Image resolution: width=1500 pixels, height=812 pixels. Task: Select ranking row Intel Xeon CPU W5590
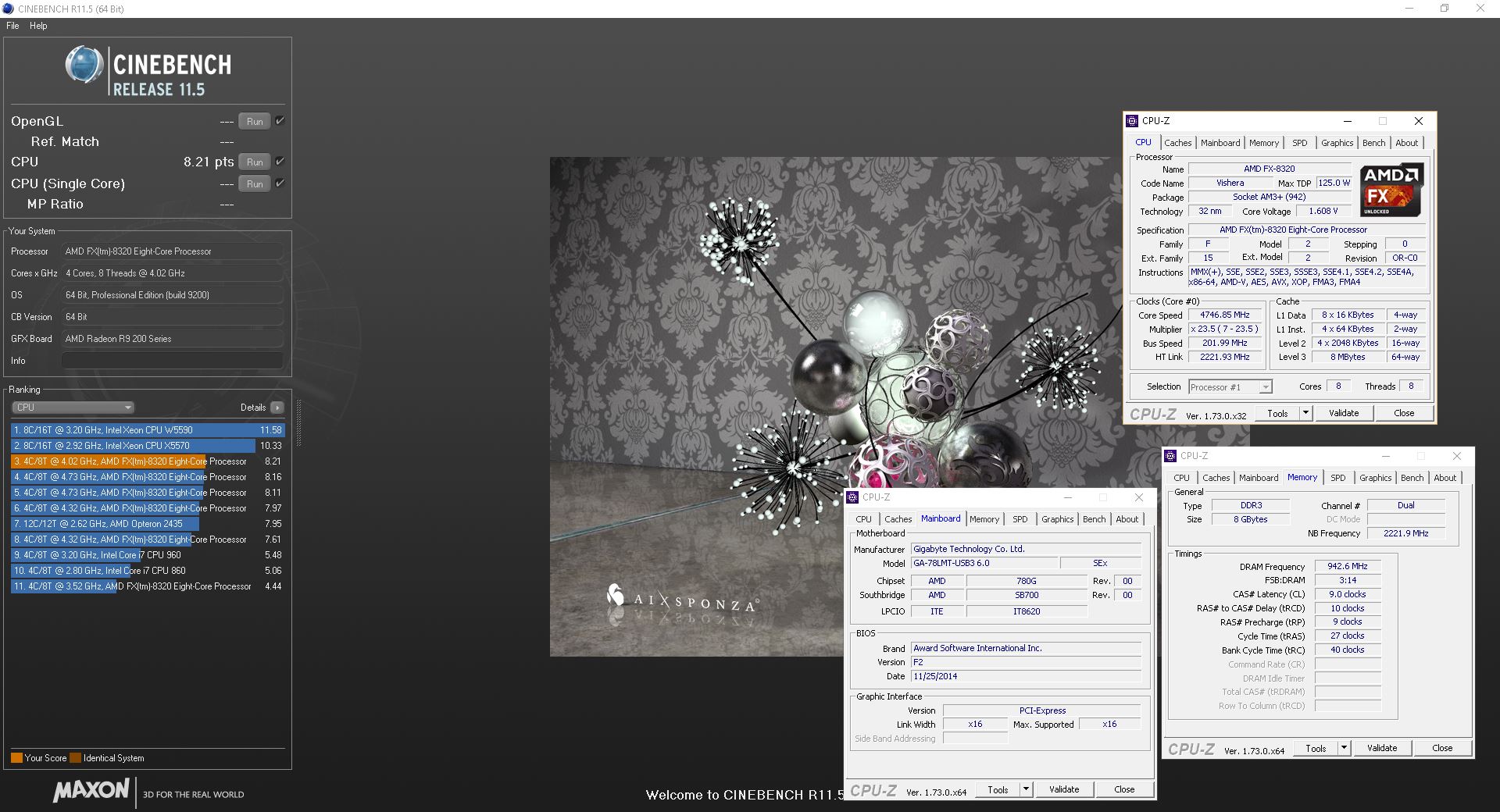tap(148, 430)
